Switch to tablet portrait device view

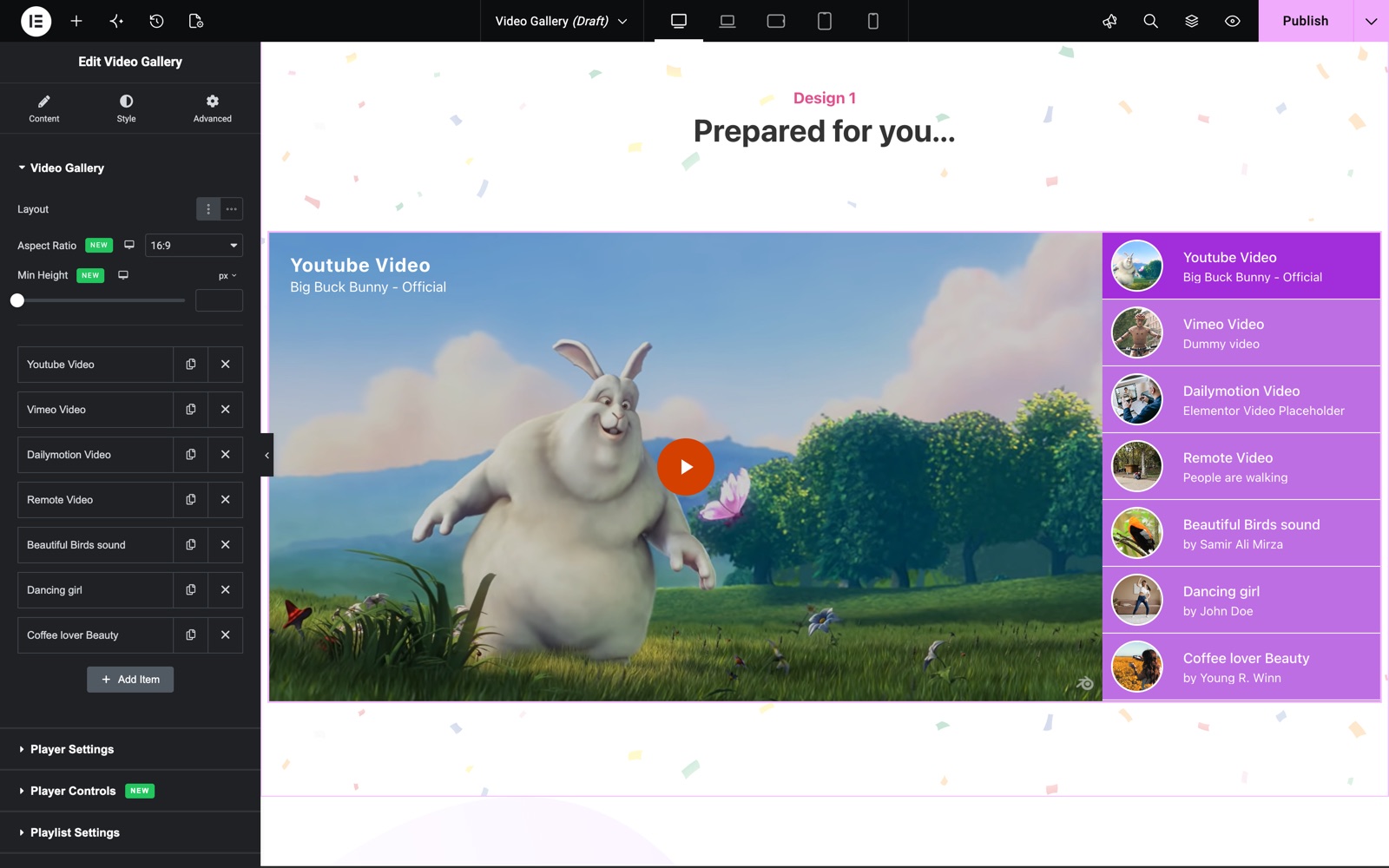[825, 21]
